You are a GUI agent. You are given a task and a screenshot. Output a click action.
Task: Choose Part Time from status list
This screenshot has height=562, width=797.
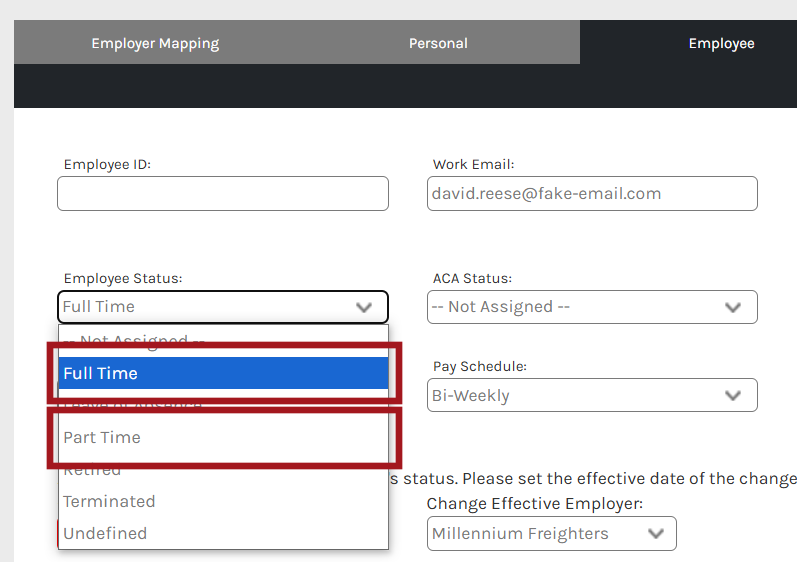[x=223, y=437]
